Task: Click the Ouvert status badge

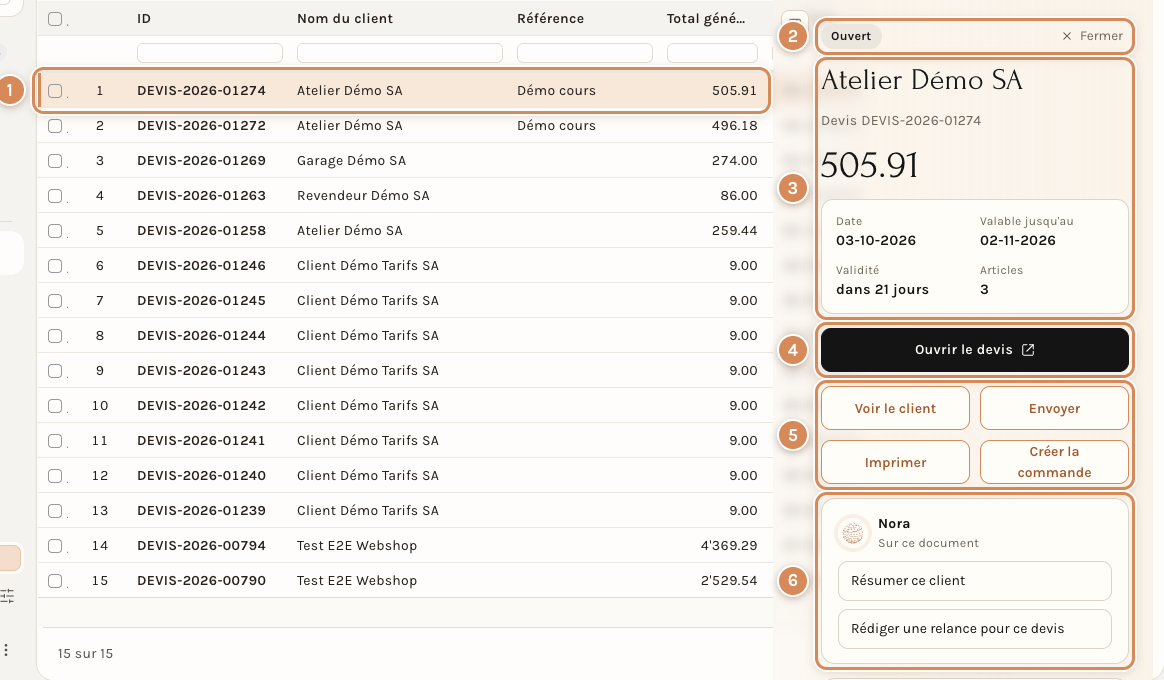Action: point(851,36)
